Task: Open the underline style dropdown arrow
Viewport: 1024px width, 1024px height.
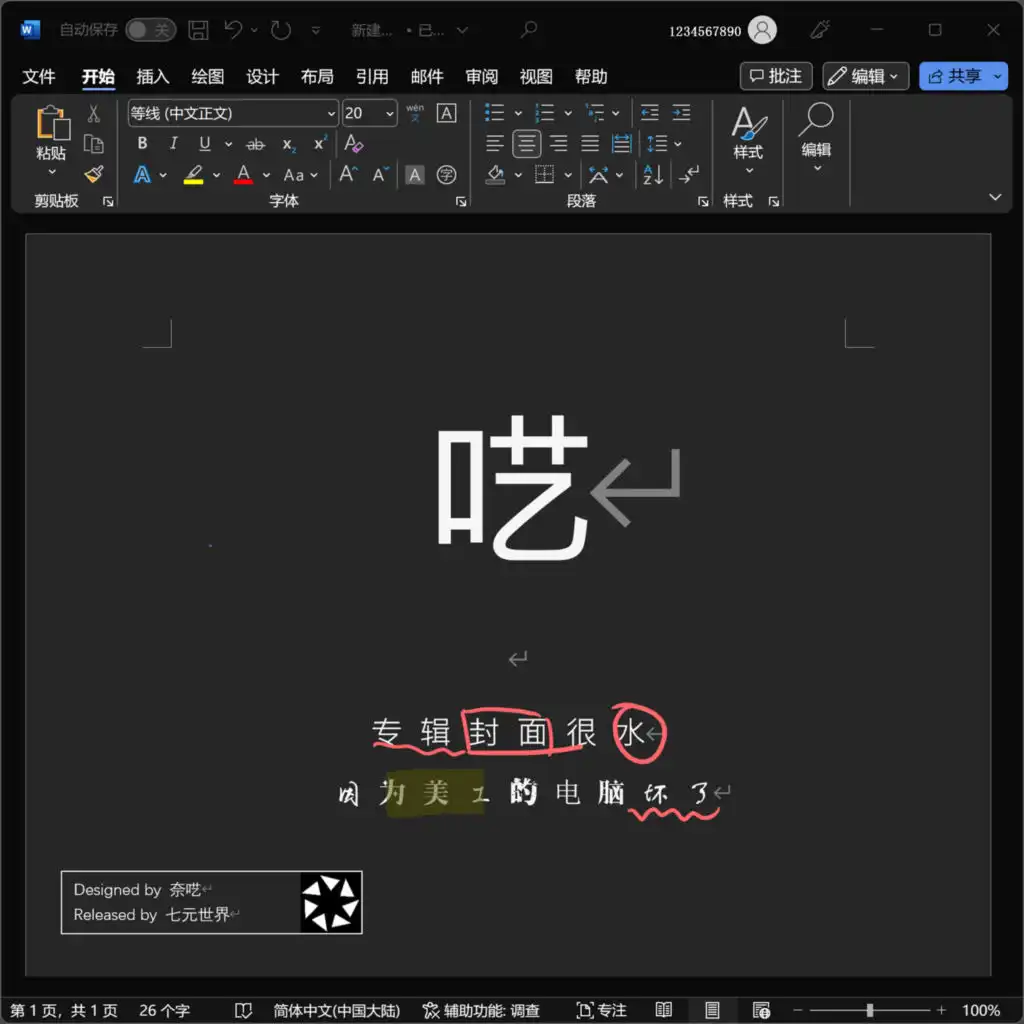Action: click(x=229, y=144)
